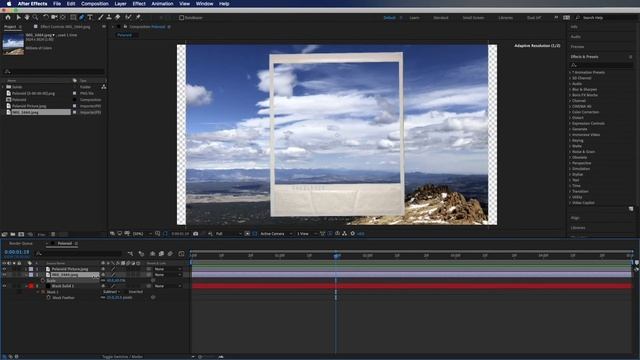Click the current time indicator on ruler

336,256
